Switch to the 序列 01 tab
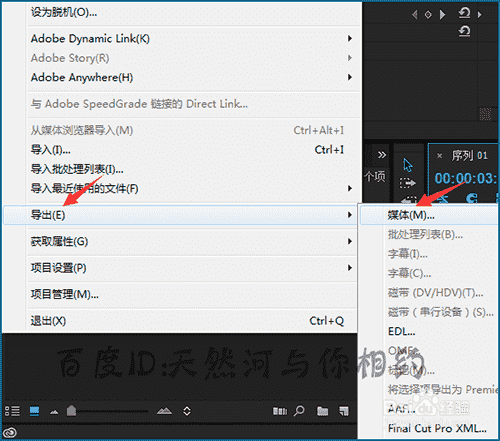The height and width of the screenshot is (441, 500). (469, 155)
